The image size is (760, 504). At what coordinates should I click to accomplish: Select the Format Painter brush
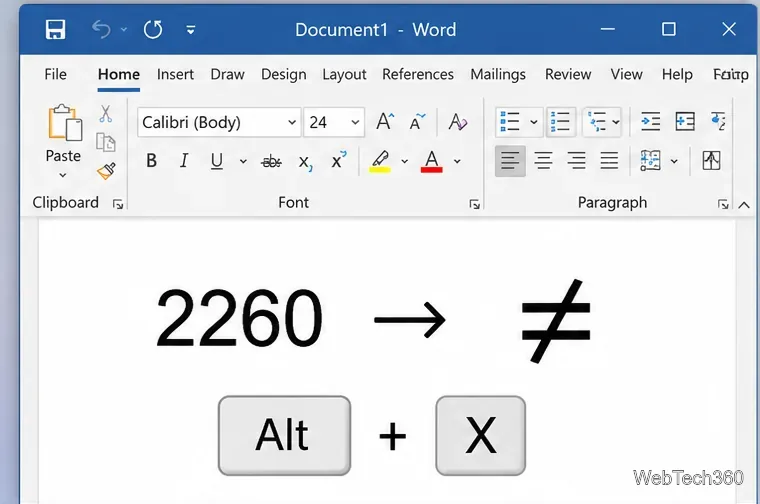[106, 171]
